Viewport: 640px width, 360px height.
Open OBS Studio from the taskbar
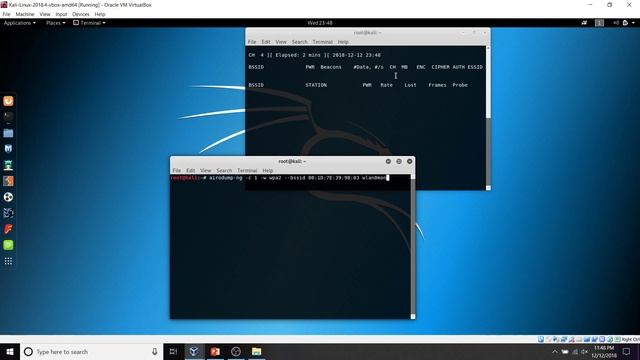click(x=236, y=352)
